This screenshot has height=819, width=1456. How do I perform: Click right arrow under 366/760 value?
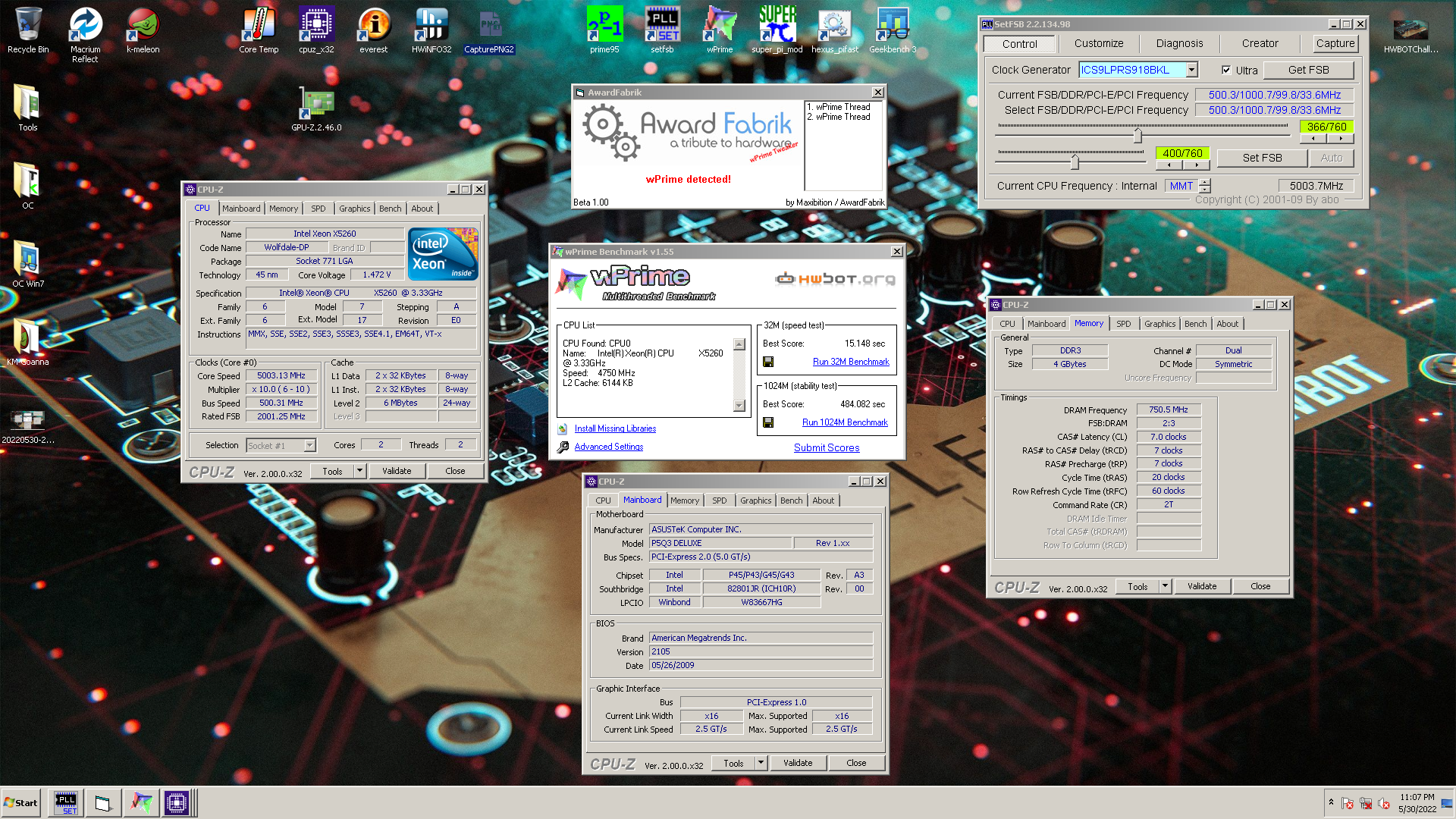[1341, 139]
